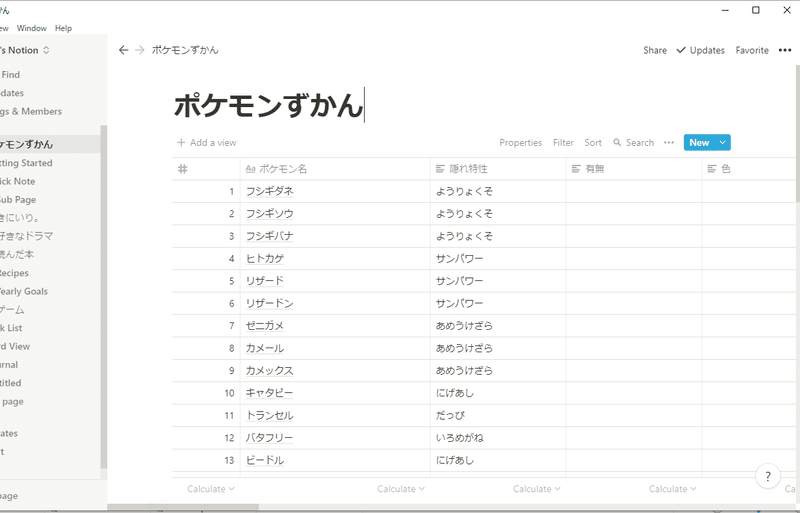Image resolution: width=800 pixels, height=513 pixels.
Task: Click the text icon in the 有無 header
Action: pos(576,169)
